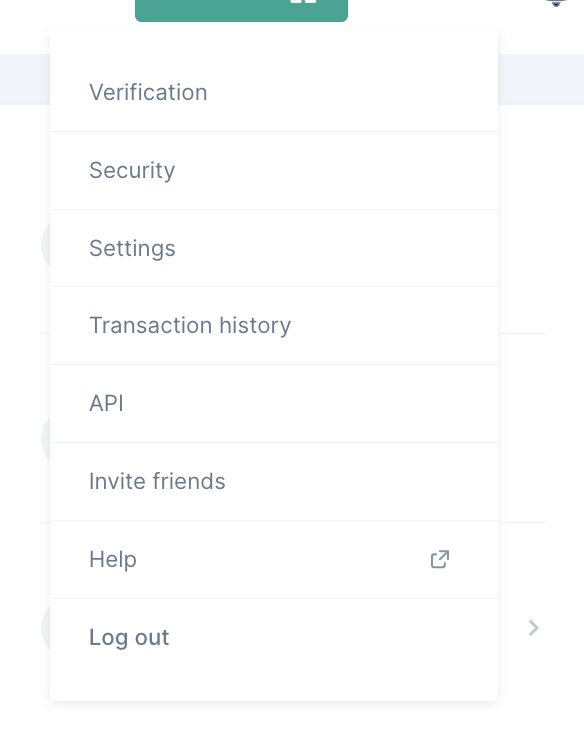This screenshot has height=734, width=584.
Task: Open the Verification menu entry
Action: (274, 92)
